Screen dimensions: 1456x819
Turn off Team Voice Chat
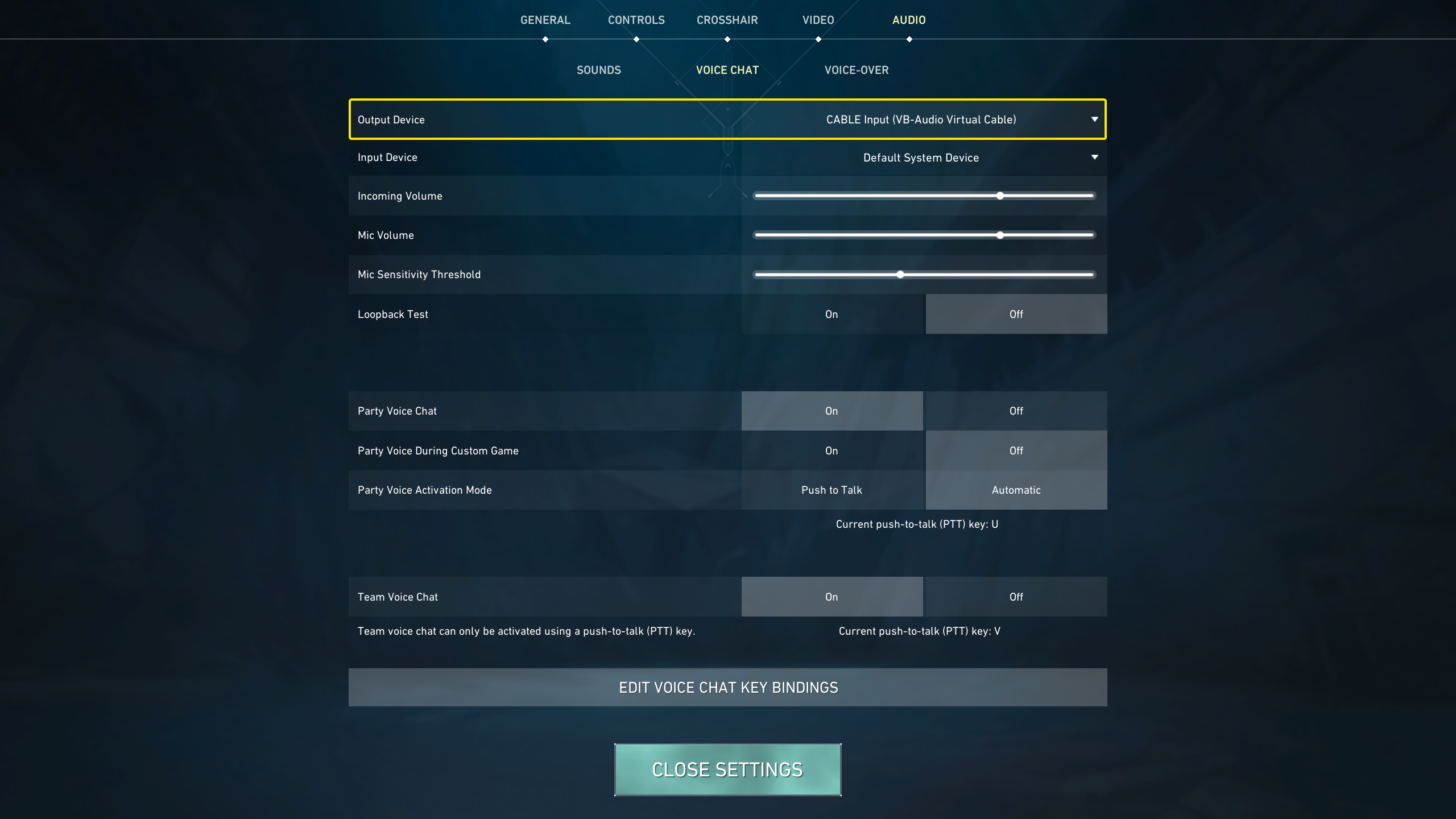click(x=1015, y=596)
